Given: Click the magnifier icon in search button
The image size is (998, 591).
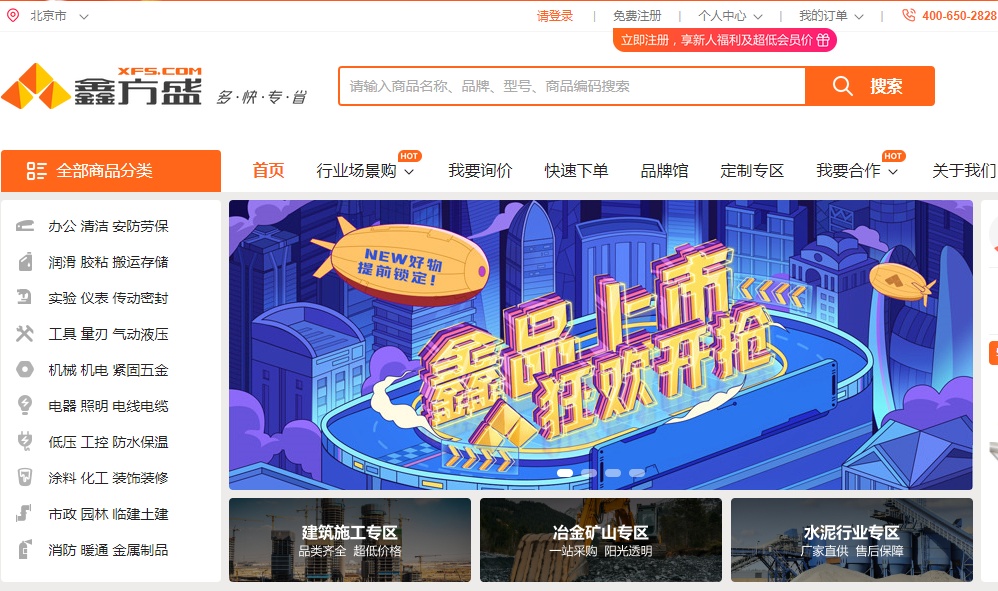Looking at the screenshot, I should tap(842, 86).
